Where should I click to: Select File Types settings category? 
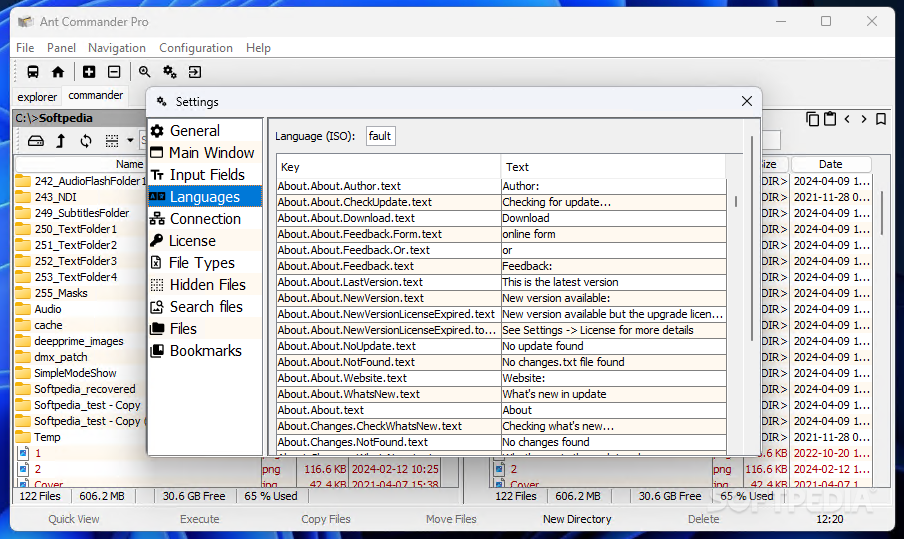(205, 263)
